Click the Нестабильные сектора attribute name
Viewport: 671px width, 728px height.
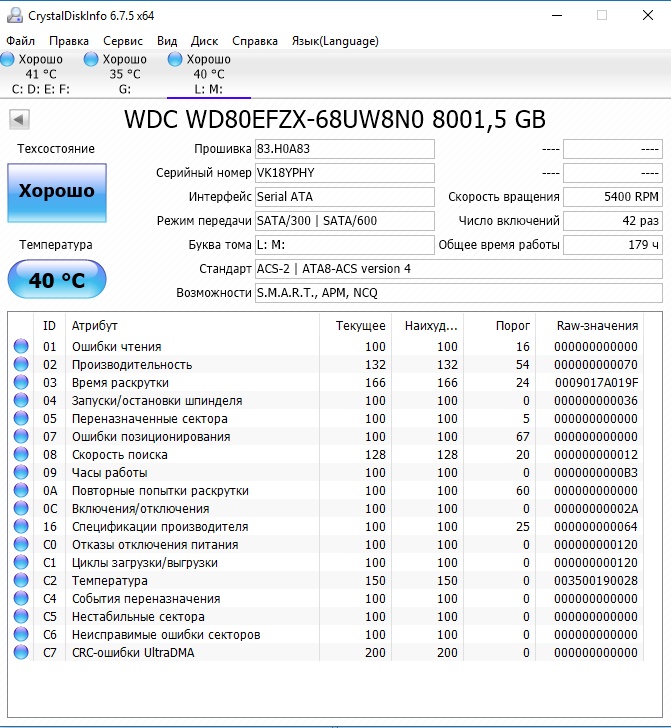138,617
